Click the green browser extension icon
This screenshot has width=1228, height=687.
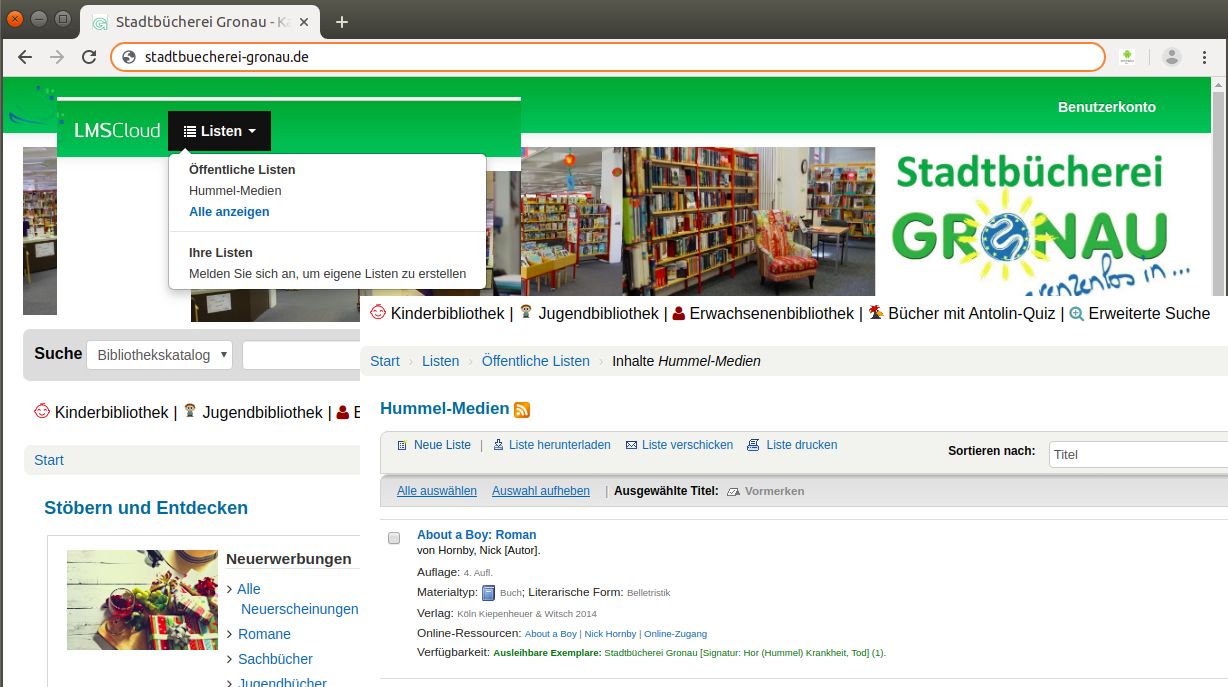pyautogui.click(x=1127, y=57)
